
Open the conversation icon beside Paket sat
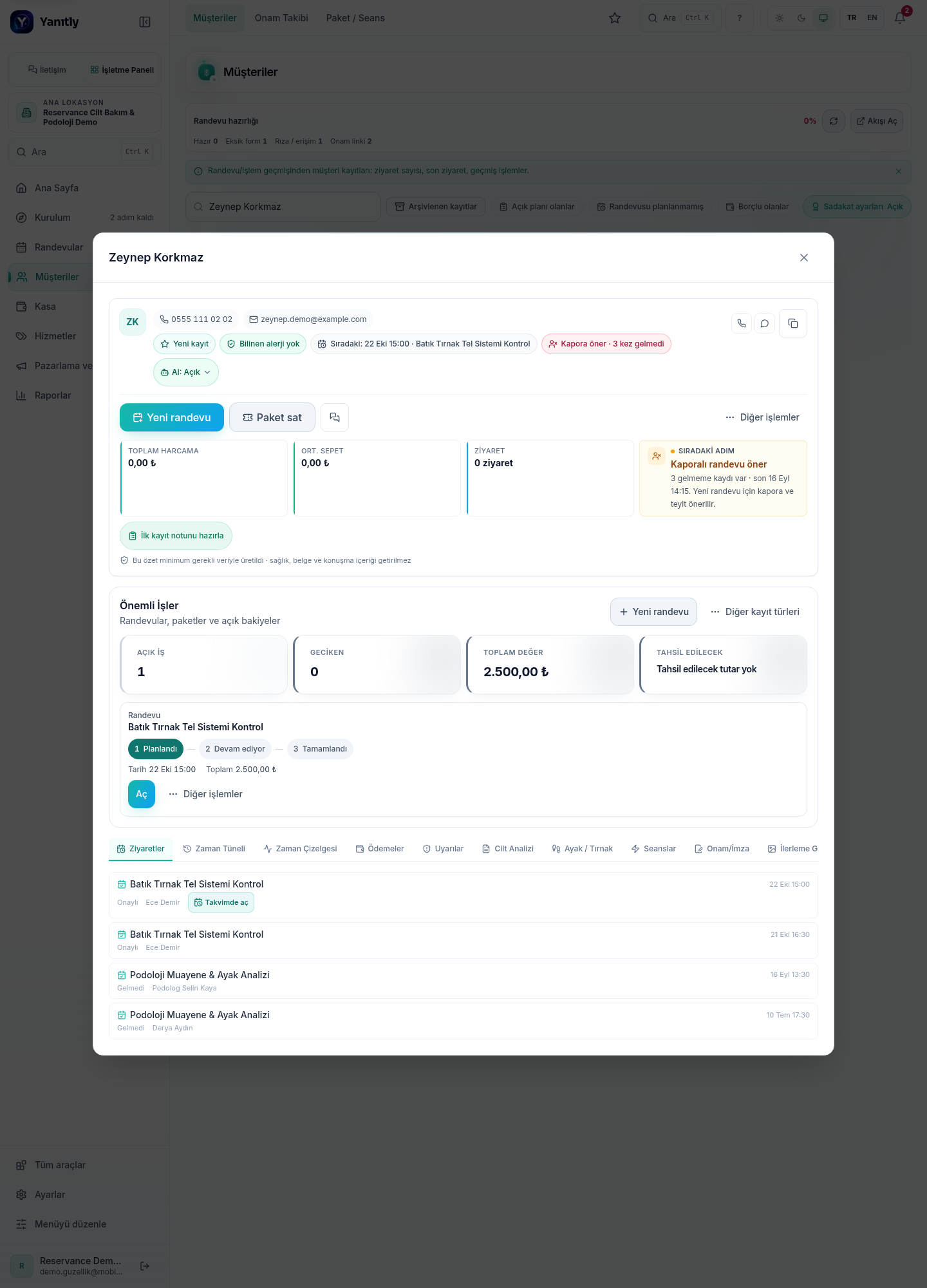pyautogui.click(x=335, y=417)
